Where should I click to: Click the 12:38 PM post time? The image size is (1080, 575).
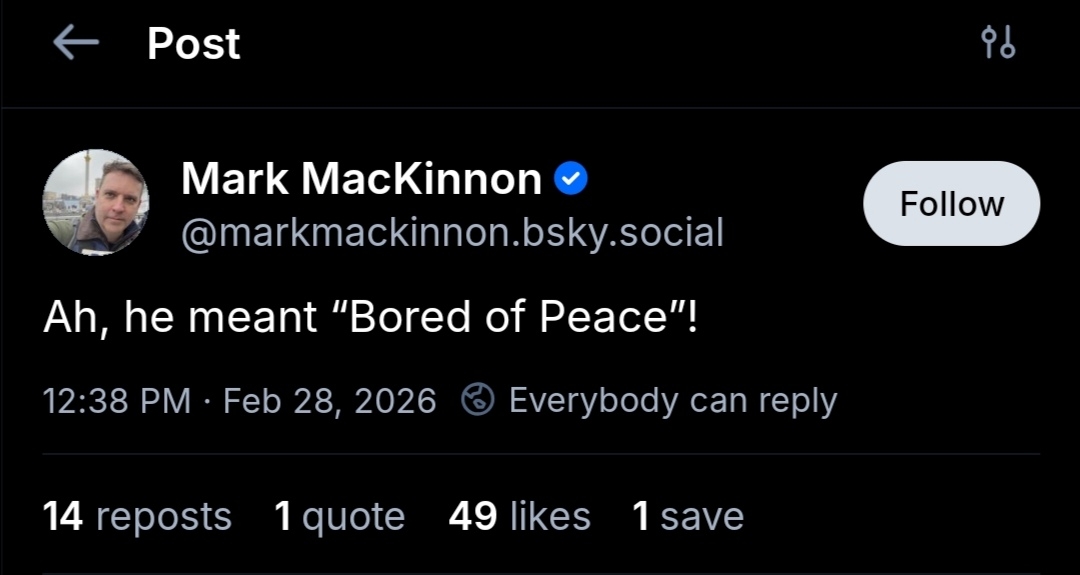pyautogui.click(x=117, y=401)
